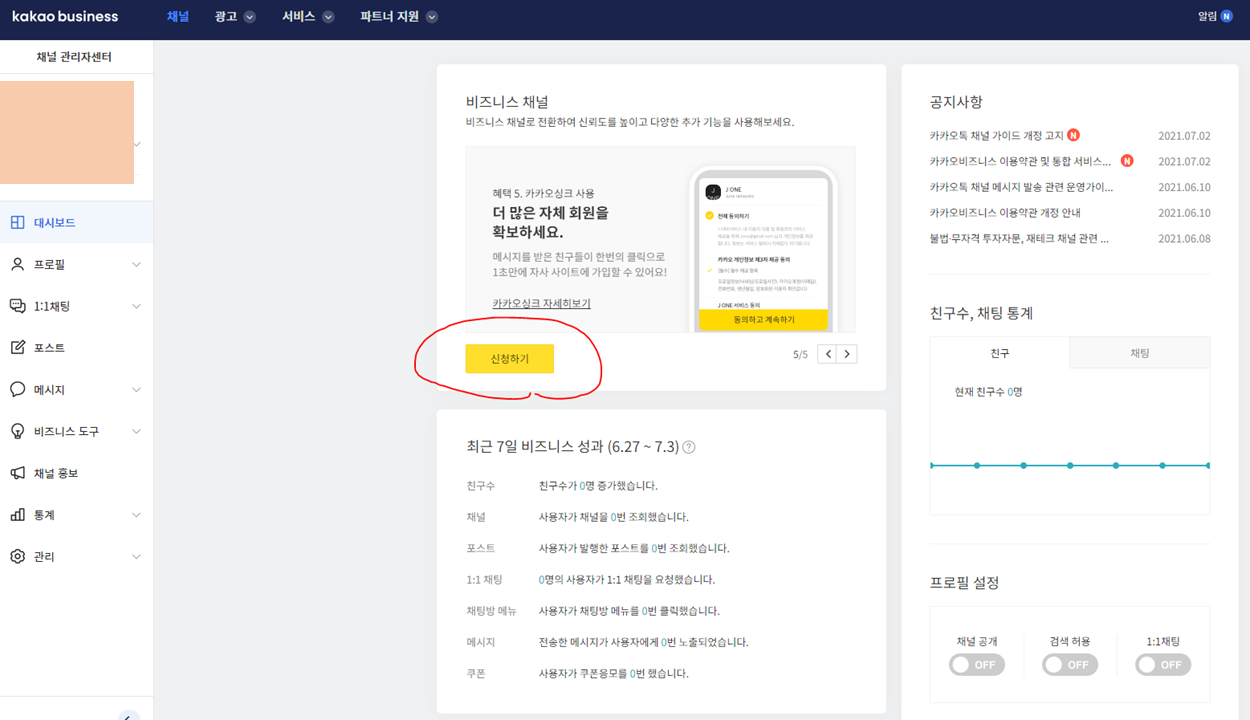Open the 채널 홍보 sidebar item
1250x720 pixels.
pos(76,473)
